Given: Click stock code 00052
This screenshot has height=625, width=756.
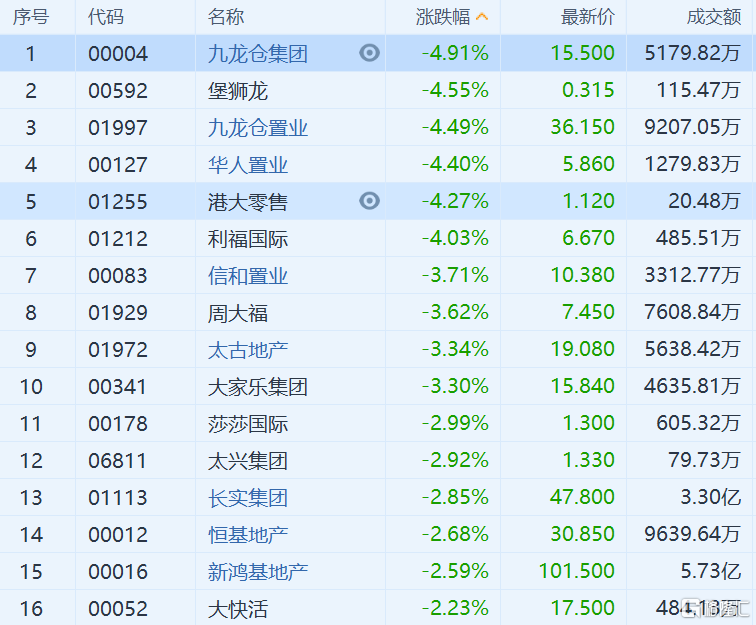Looking at the screenshot, I should [118, 609].
